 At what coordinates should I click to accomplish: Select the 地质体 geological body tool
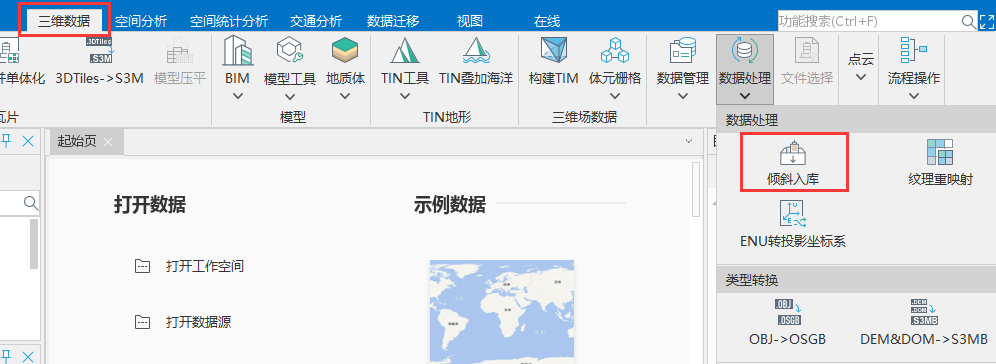tap(346, 62)
